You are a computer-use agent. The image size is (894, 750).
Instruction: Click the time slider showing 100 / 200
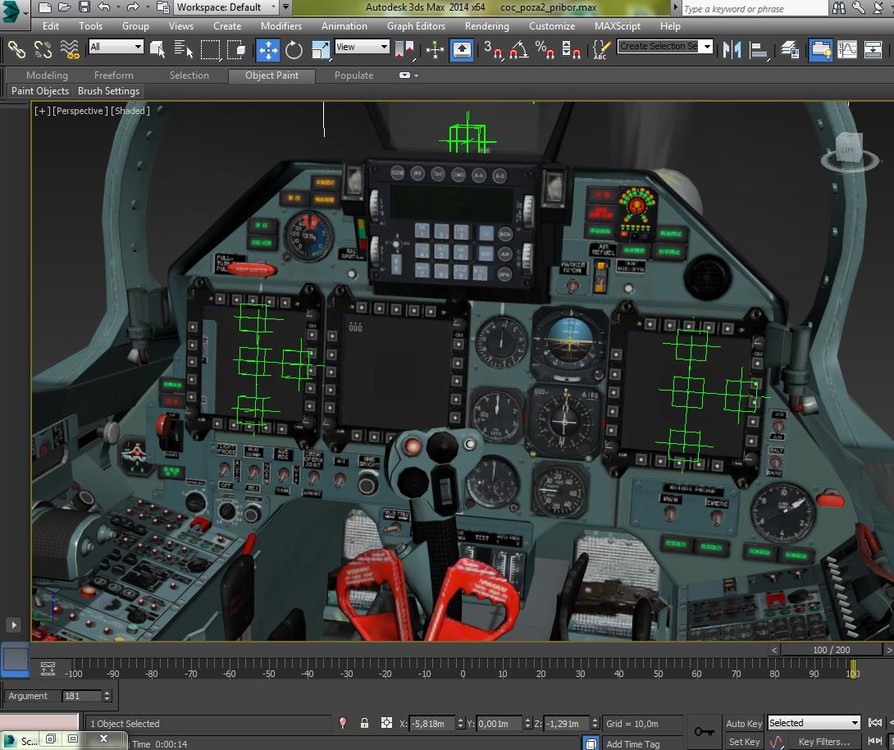pyautogui.click(x=831, y=650)
